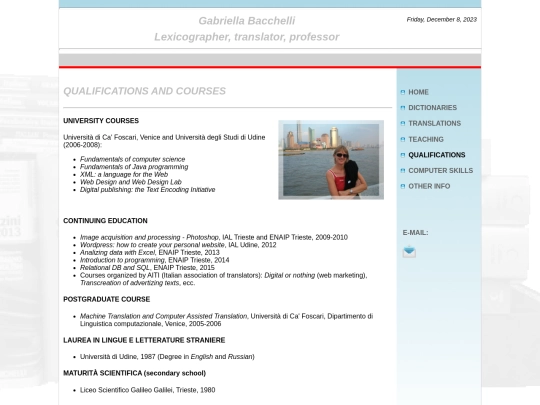Click the 'QUALIFICATIONS AND COURSES' heading
Screen dimensions: 540x405
144,91
